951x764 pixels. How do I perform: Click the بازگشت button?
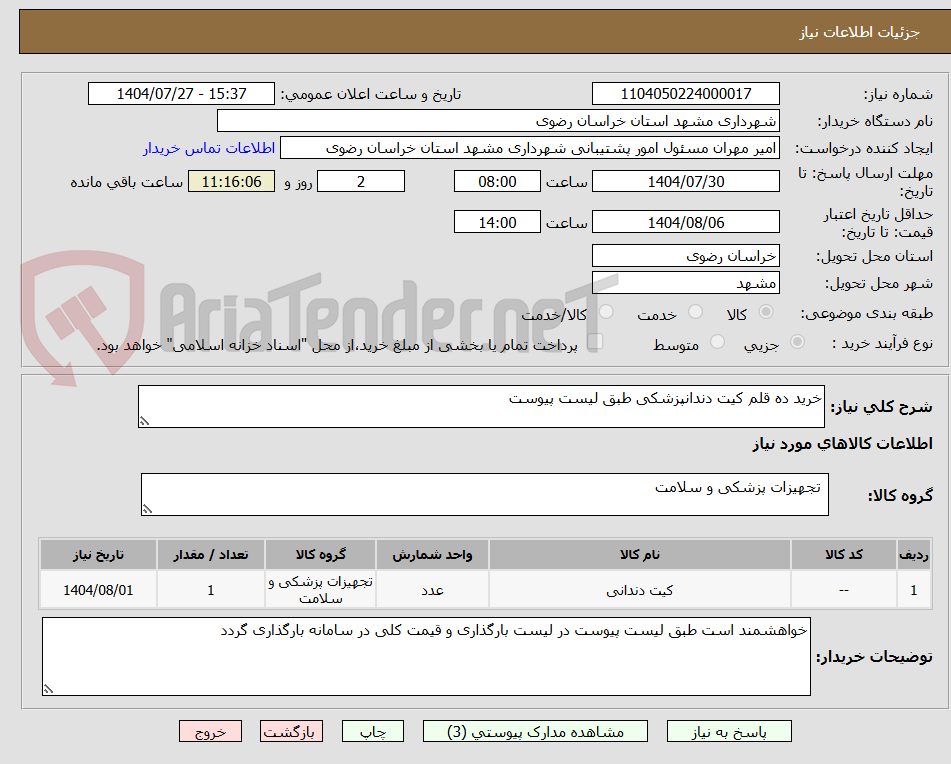coord(291,731)
